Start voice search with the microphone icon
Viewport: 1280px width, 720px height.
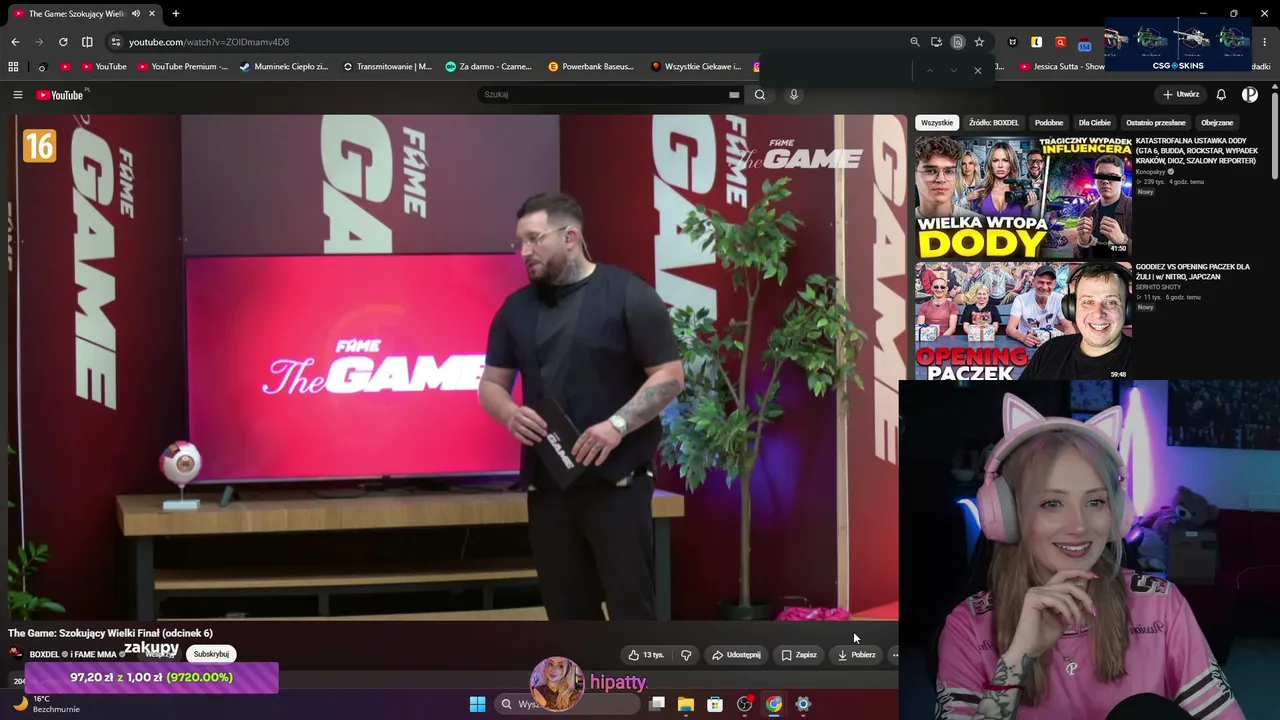794,95
